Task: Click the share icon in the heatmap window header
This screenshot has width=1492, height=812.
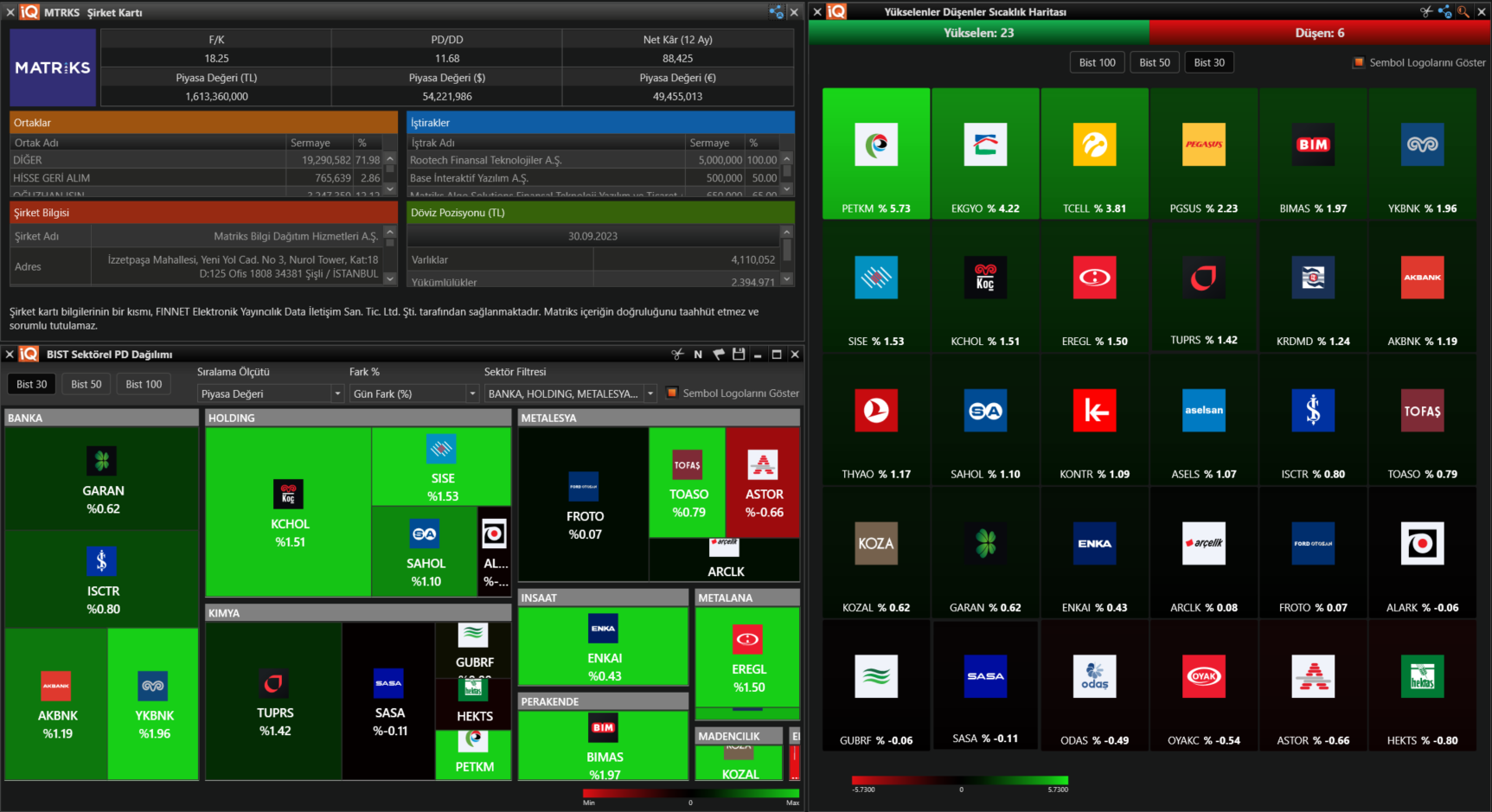Action: [1444, 11]
